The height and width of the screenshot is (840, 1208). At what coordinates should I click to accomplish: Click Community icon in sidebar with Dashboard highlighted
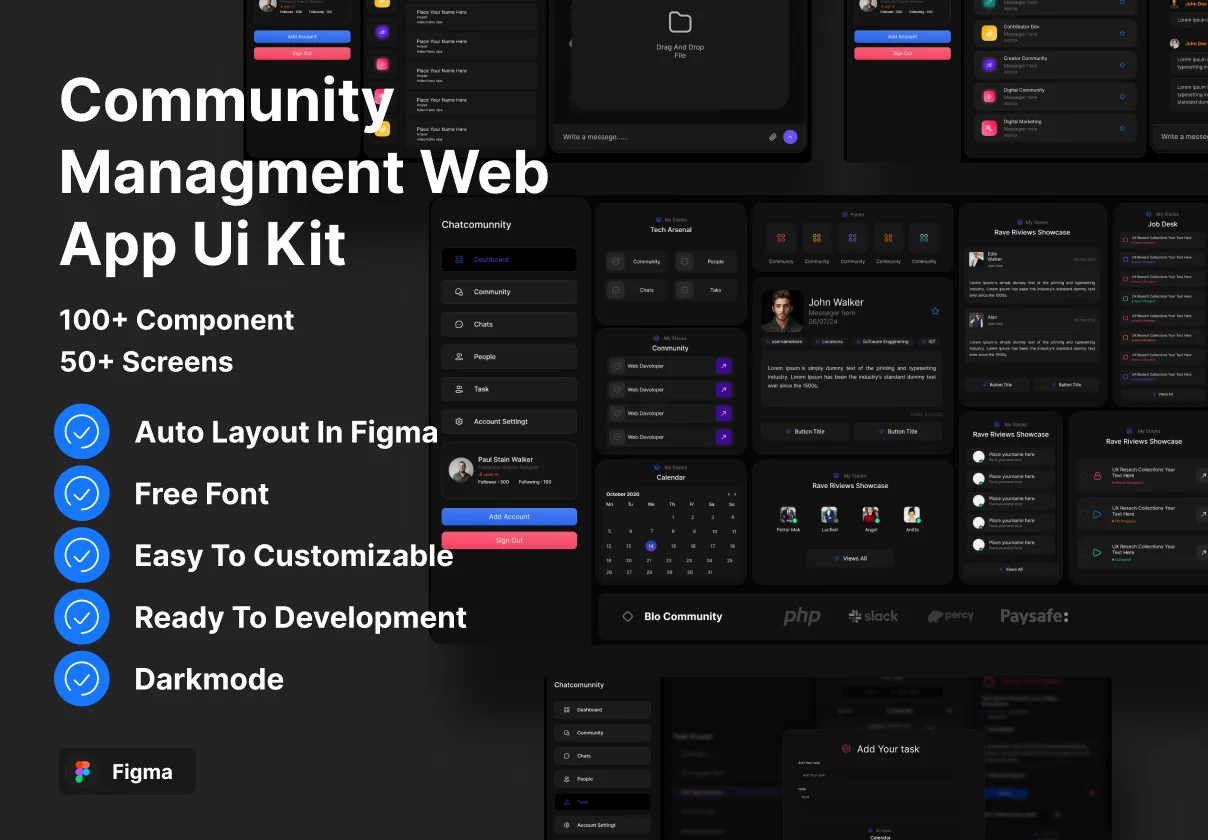tap(459, 292)
